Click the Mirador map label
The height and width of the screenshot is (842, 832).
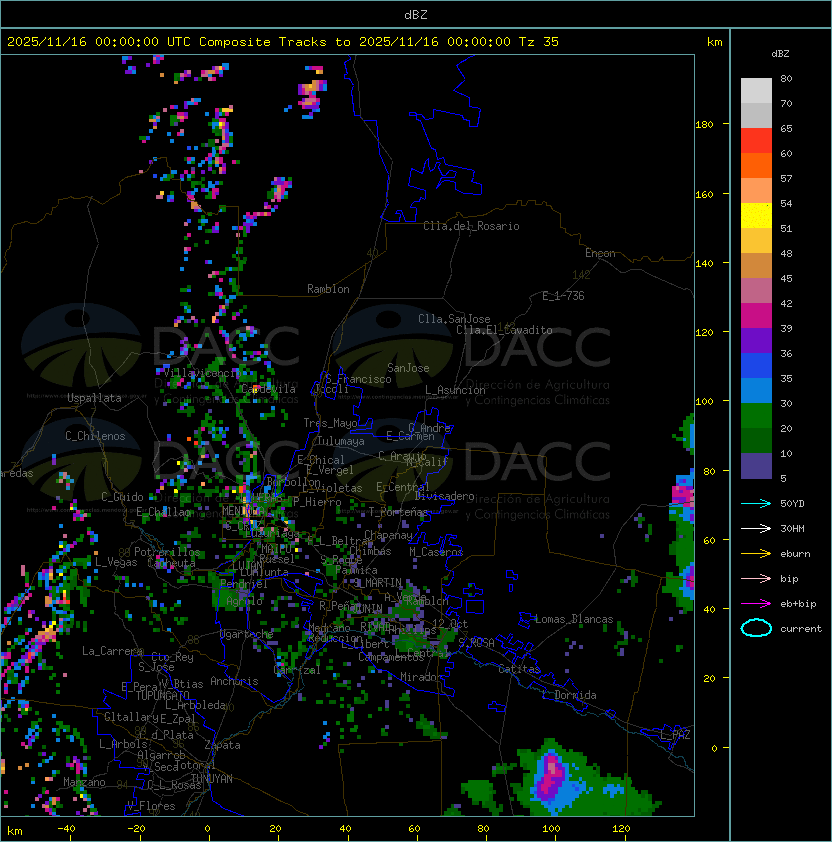pos(421,677)
